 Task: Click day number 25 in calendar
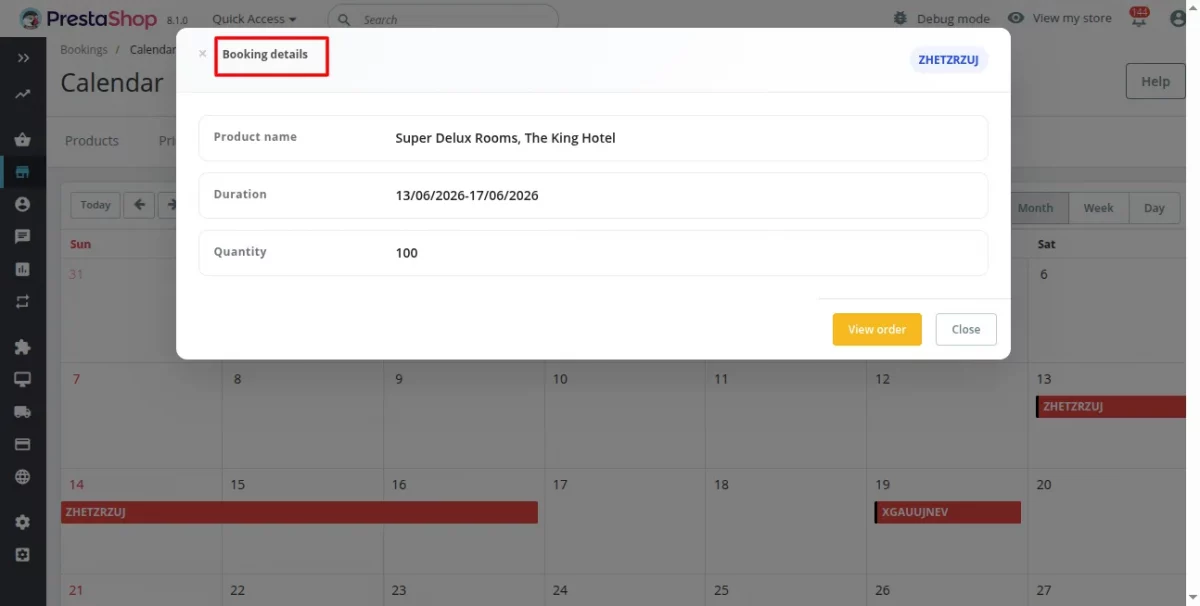pyautogui.click(x=721, y=591)
